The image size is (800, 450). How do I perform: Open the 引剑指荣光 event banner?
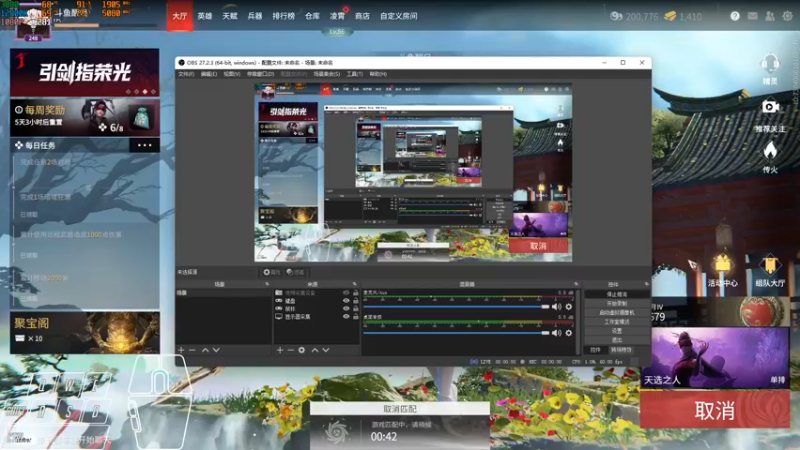click(85, 72)
